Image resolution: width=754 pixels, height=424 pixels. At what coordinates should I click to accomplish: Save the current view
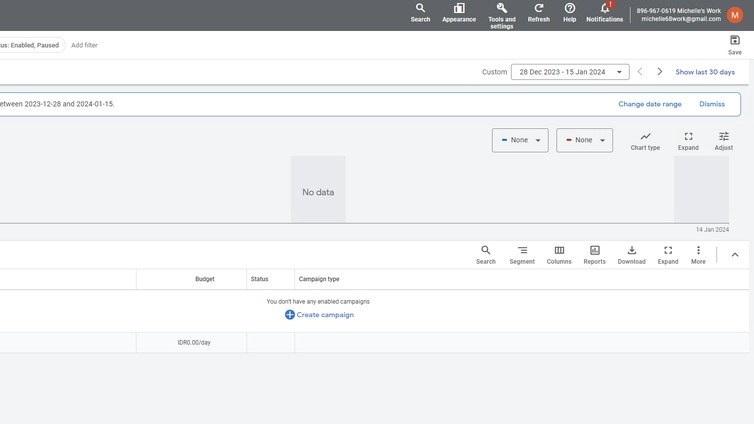click(x=734, y=45)
